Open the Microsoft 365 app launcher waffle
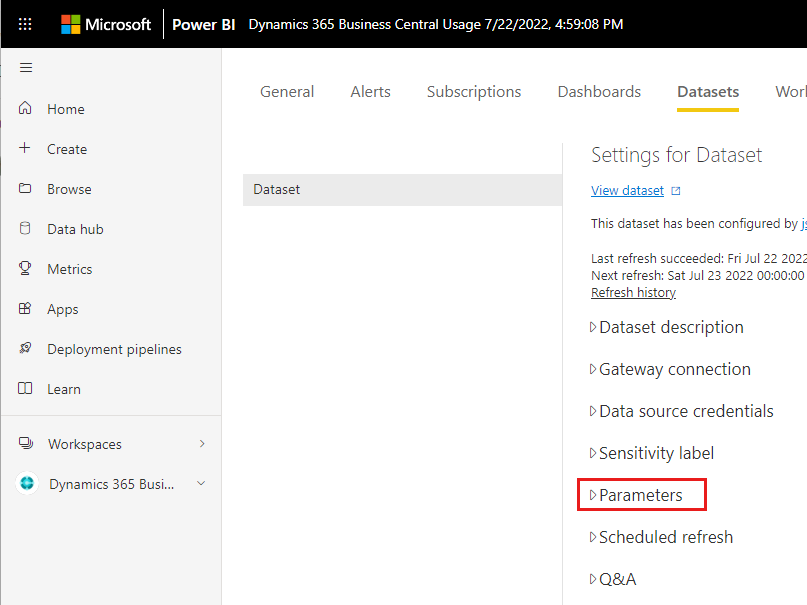This screenshot has height=605, width=807. [x=25, y=23]
